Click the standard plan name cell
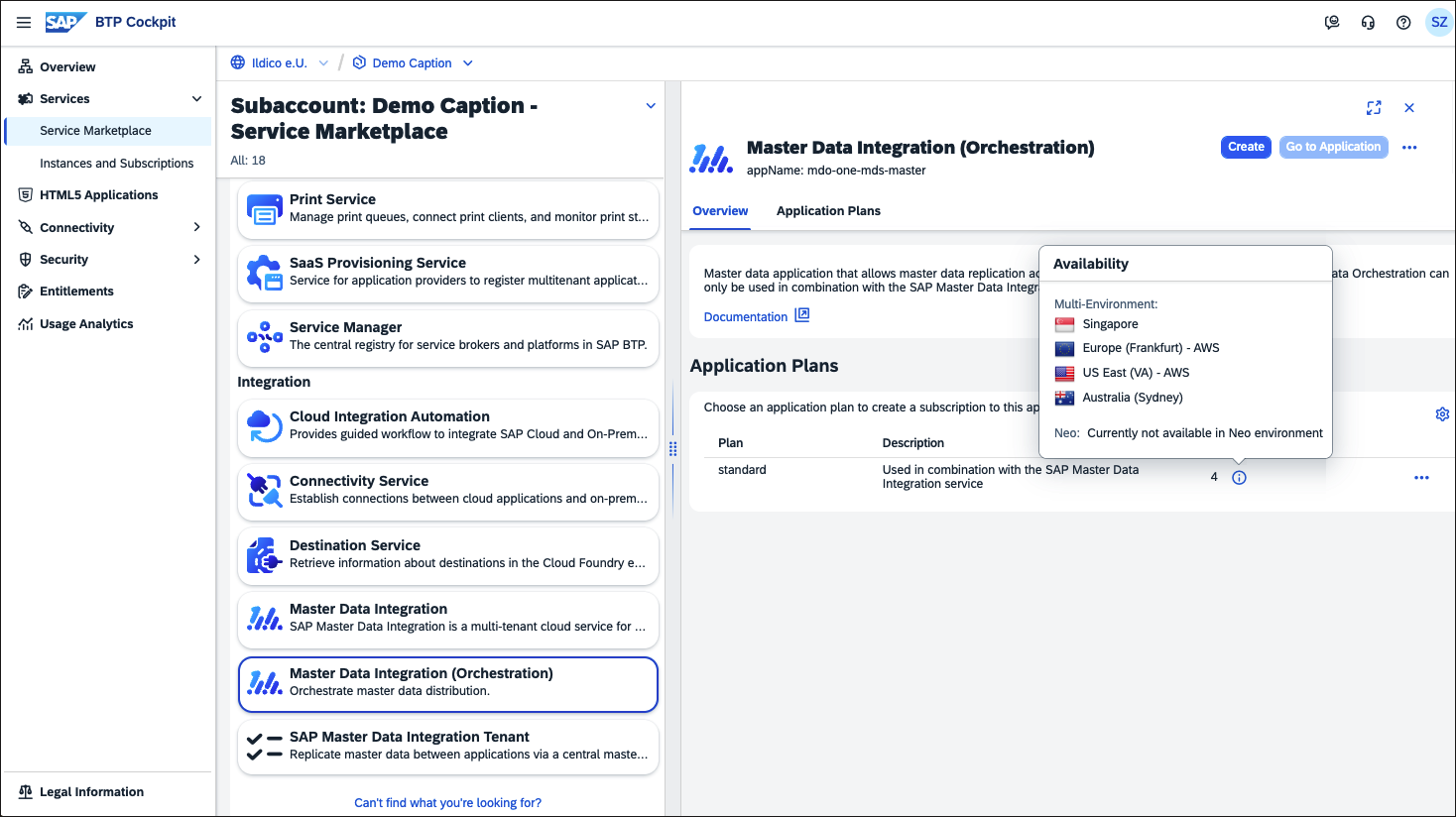Screen dimensions: 1456x817 coord(742,470)
